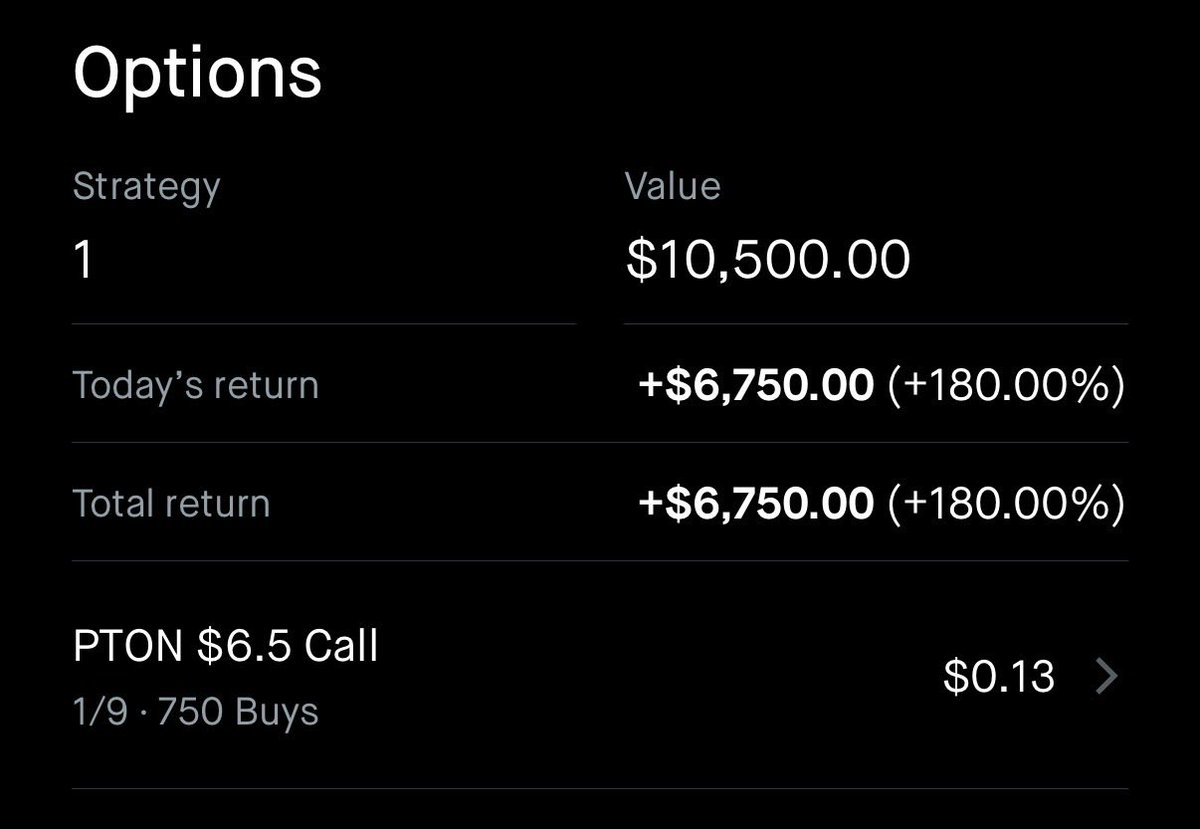The height and width of the screenshot is (829, 1200).
Task: Tap the PTON ticker symbol
Action: [x=128, y=646]
